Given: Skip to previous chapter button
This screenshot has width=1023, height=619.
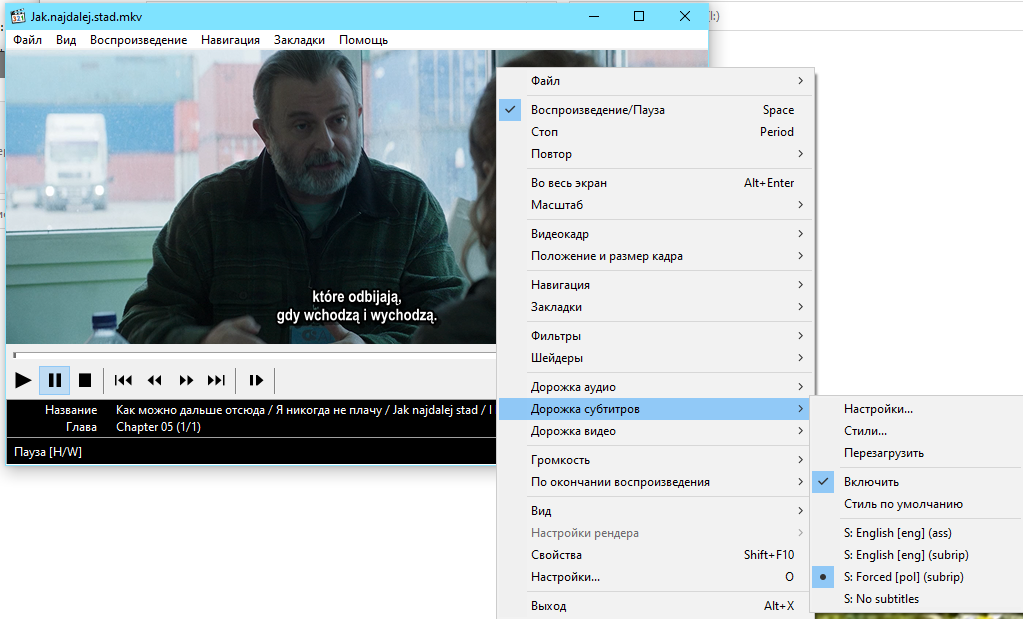Looking at the screenshot, I should 123,380.
